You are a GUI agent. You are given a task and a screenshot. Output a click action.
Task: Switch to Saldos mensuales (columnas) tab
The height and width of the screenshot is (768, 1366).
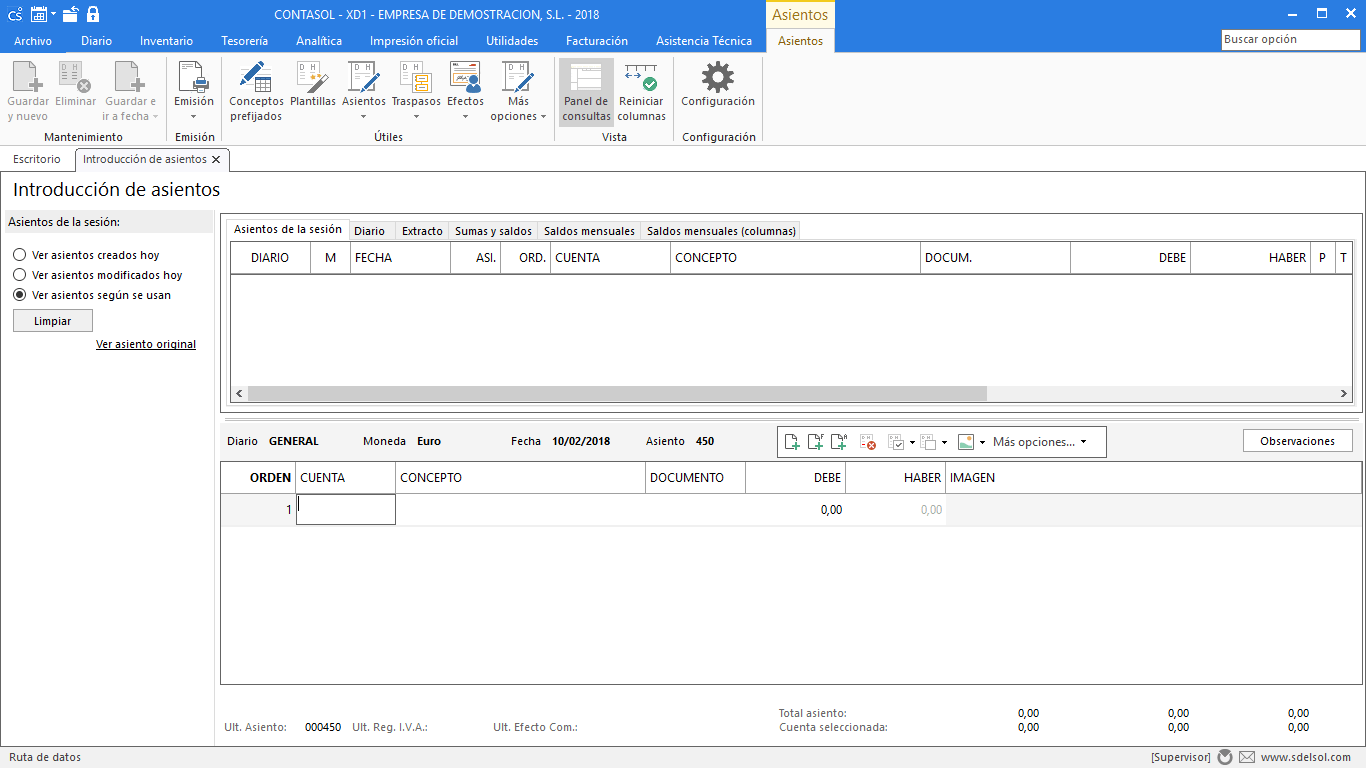point(721,231)
